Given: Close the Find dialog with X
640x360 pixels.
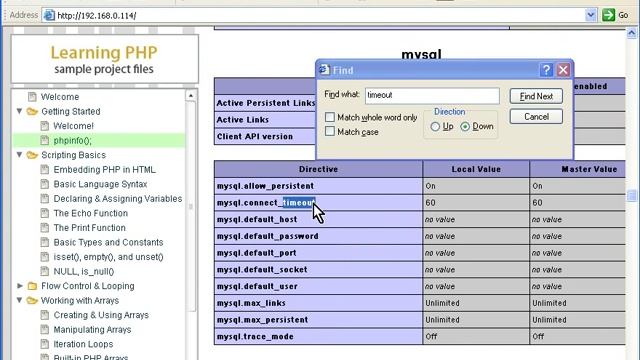Looking at the screenshot, I should 563,70.
